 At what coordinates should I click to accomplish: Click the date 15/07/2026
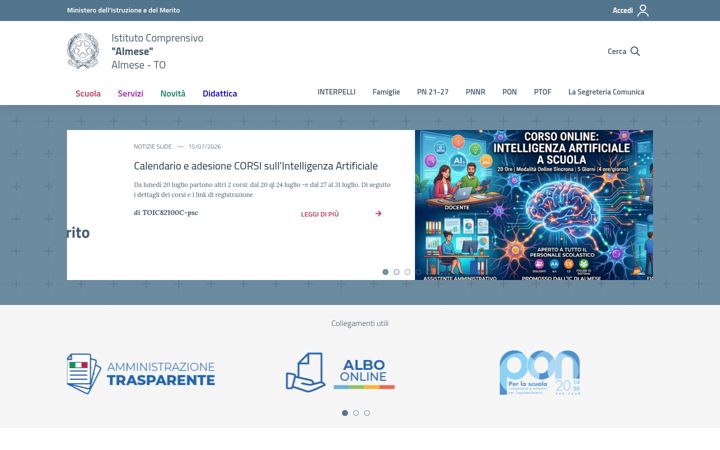(204, 146)
